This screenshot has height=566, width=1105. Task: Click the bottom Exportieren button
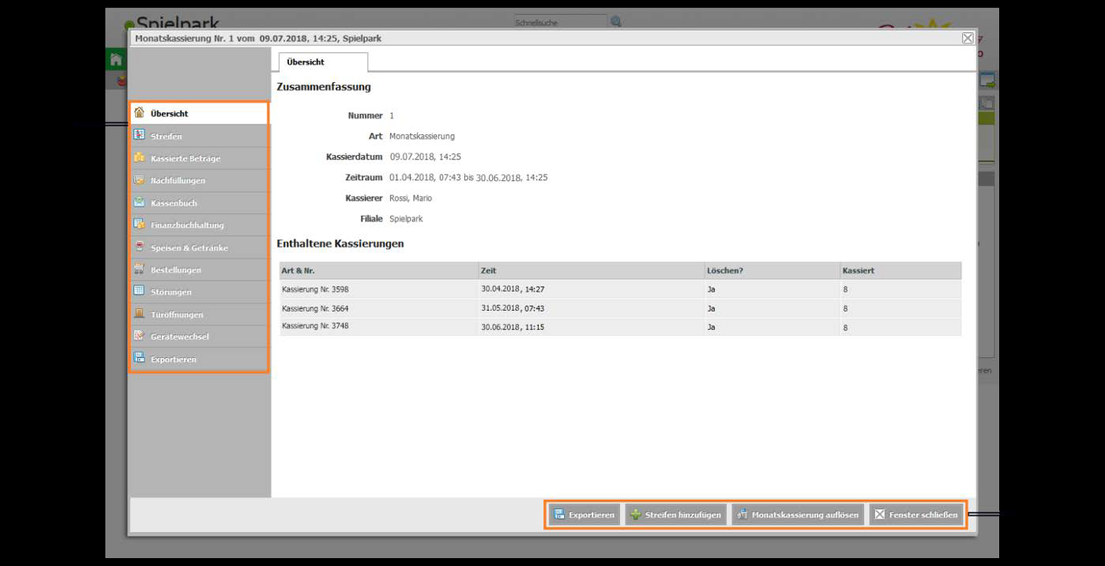pos(584,515)
